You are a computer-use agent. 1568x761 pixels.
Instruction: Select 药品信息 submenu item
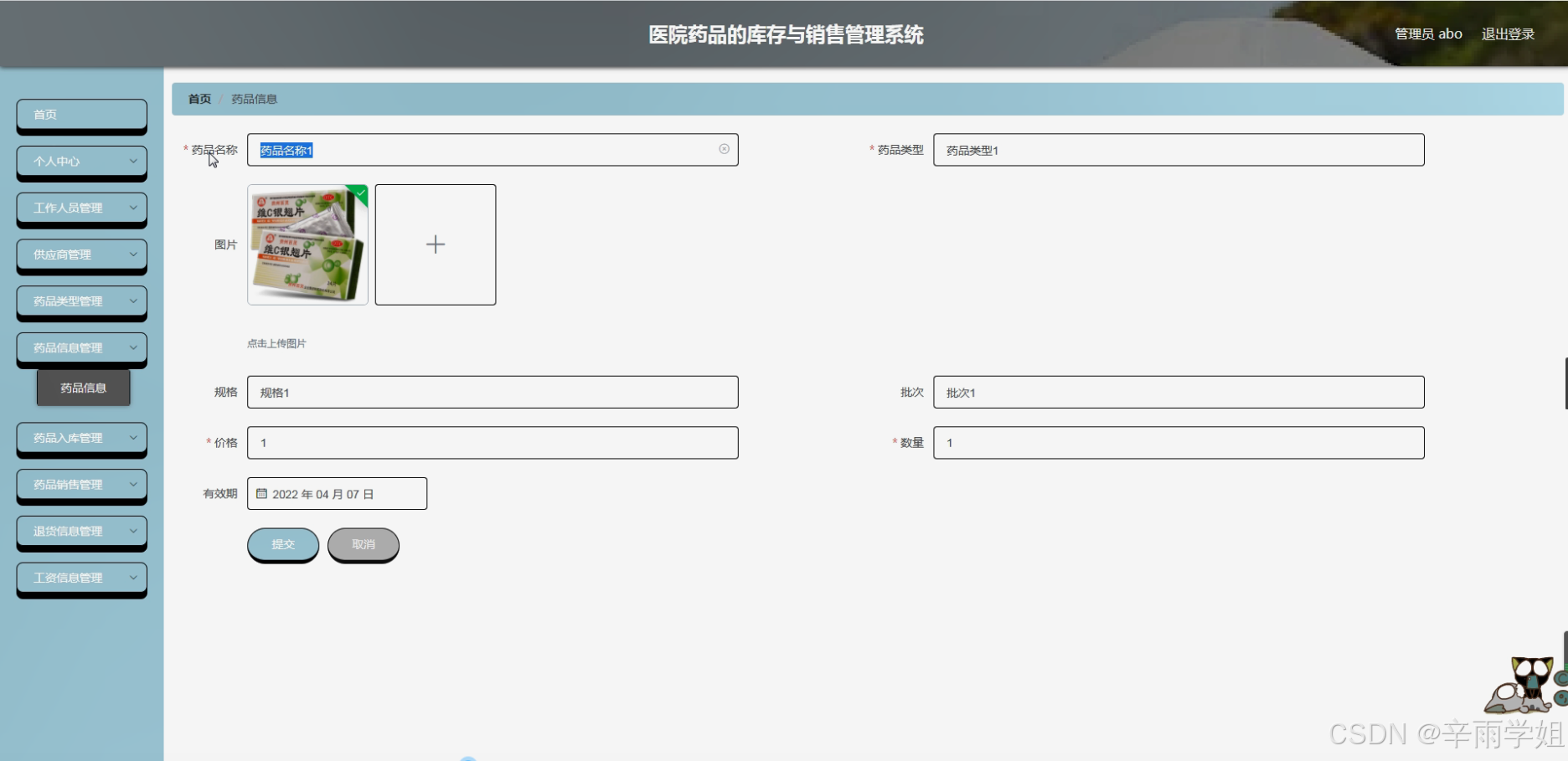pyautogui.click(x=82, y=388)
